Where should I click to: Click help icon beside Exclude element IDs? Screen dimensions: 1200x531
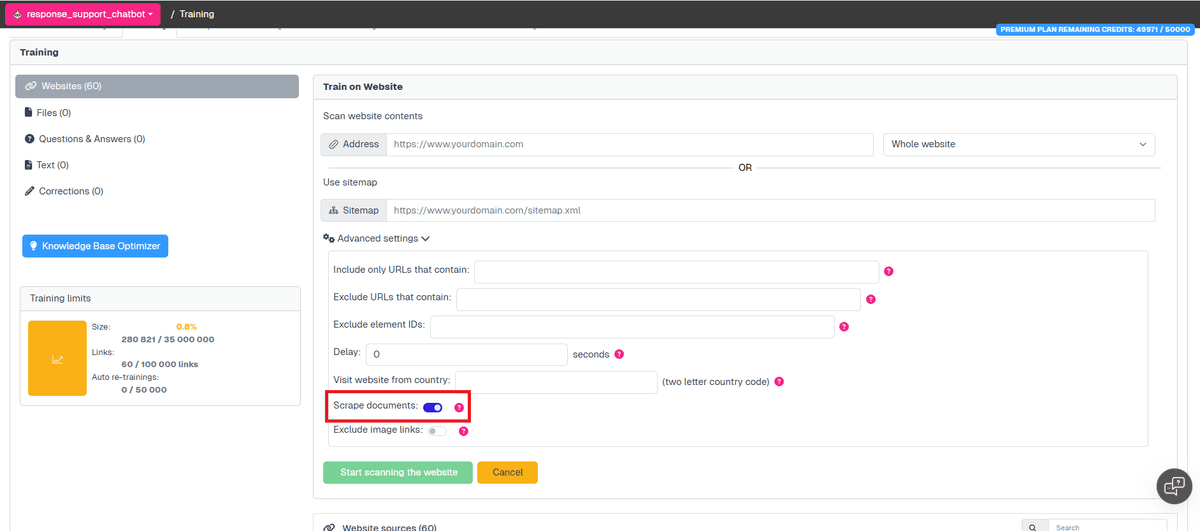point(844,327)
